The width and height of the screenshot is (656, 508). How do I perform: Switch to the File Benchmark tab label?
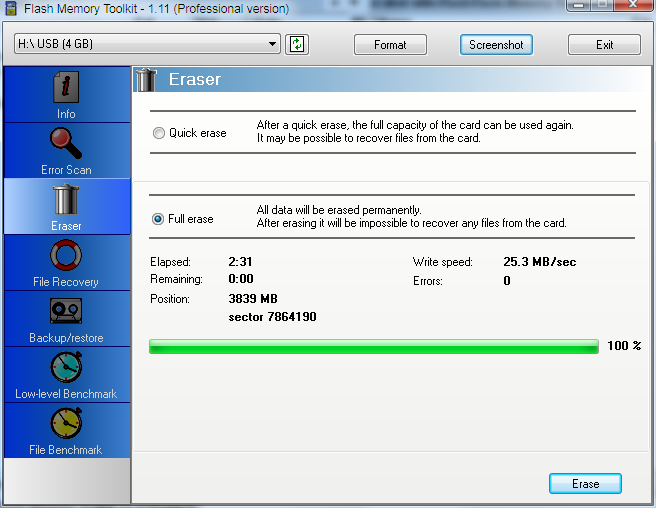pyautogui.click(x=66, y=450)
